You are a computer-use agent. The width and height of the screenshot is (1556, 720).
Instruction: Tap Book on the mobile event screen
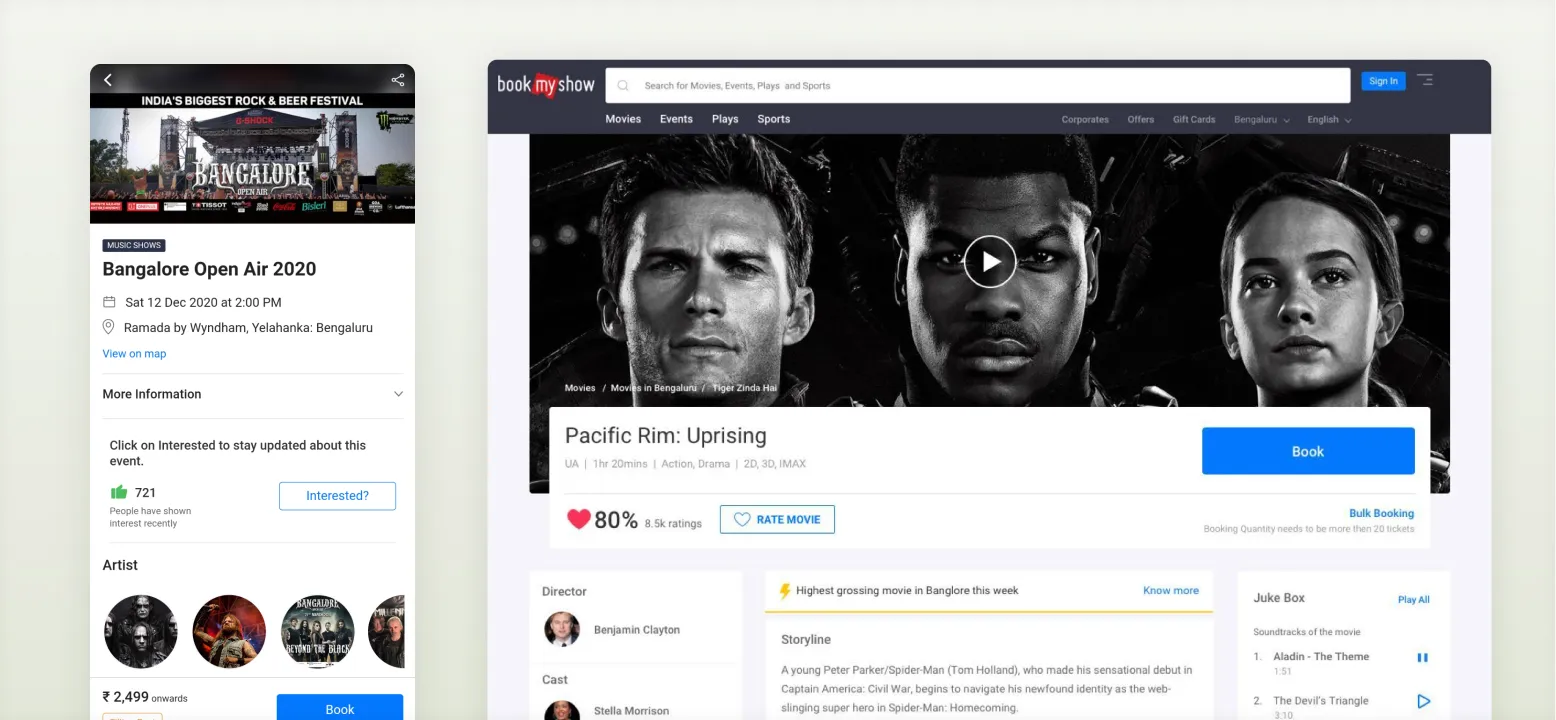340,708
